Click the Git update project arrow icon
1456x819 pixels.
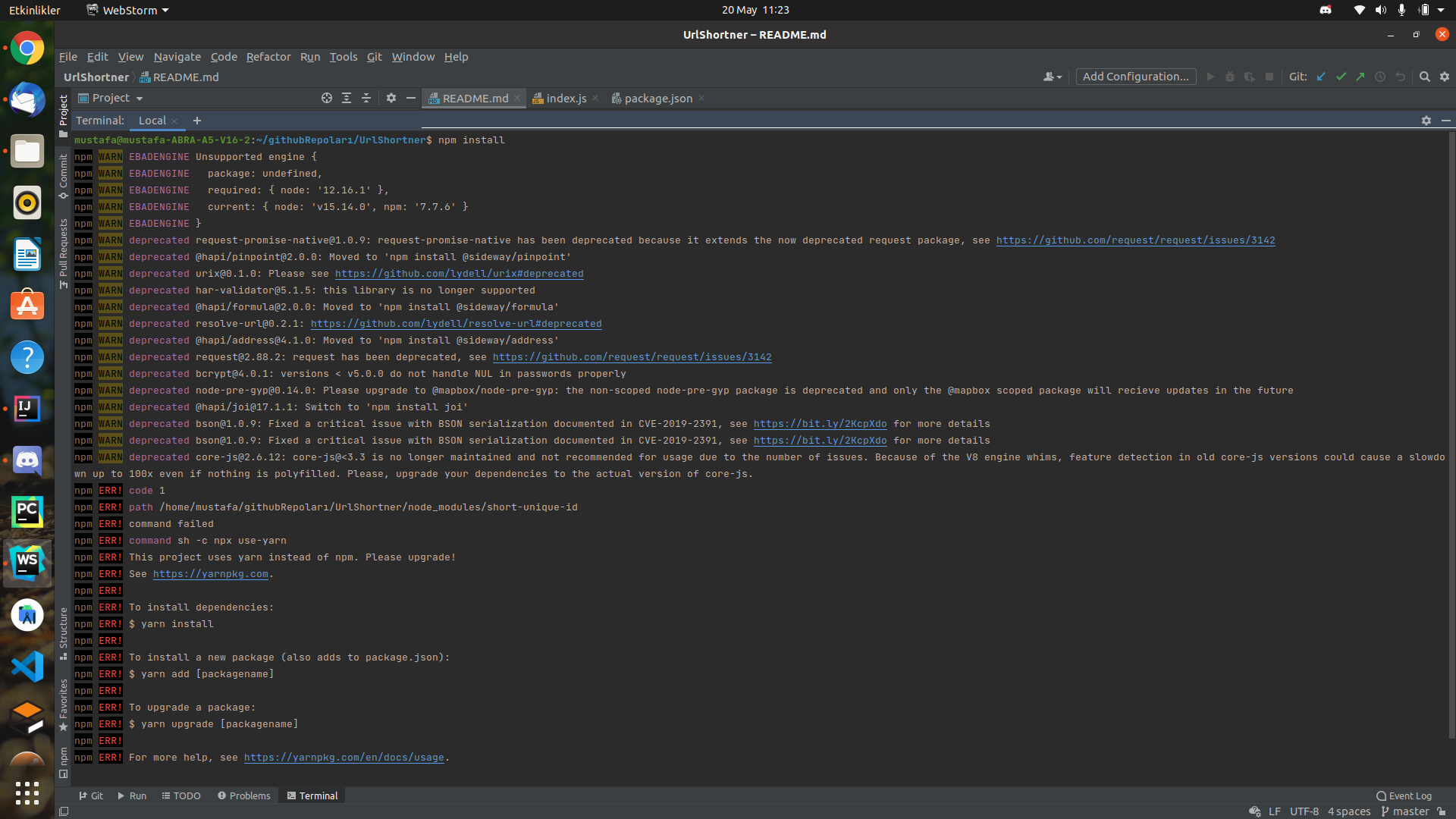[1321, 77]
